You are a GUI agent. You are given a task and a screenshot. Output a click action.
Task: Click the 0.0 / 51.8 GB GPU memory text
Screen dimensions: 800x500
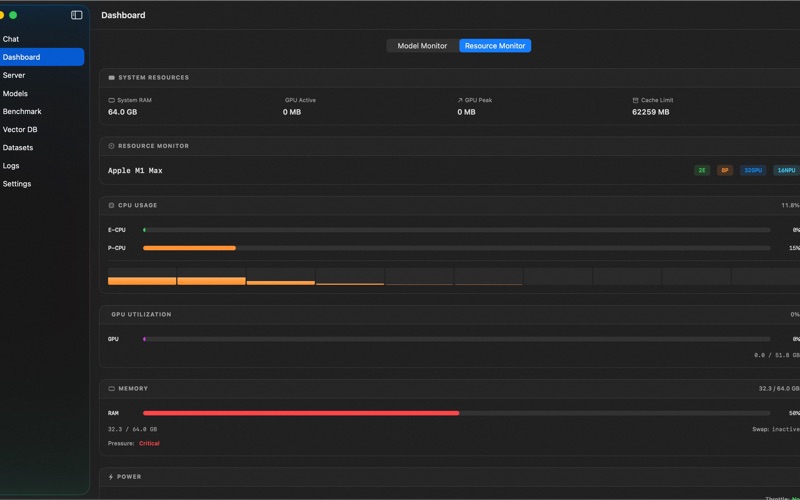(x=777, y=355)
